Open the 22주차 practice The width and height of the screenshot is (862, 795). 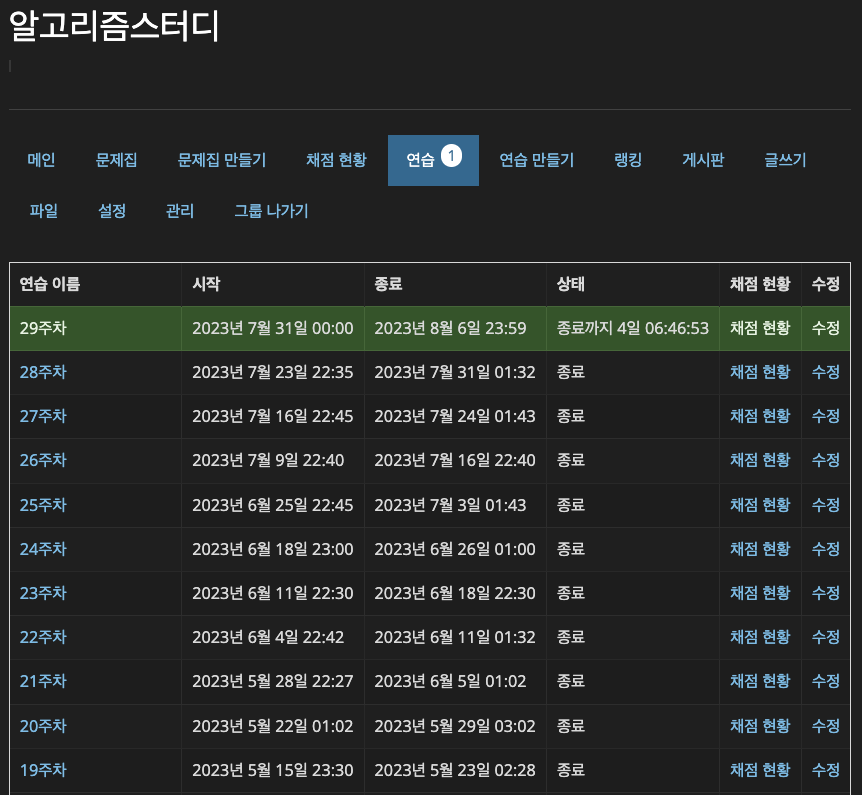point(43,637)
